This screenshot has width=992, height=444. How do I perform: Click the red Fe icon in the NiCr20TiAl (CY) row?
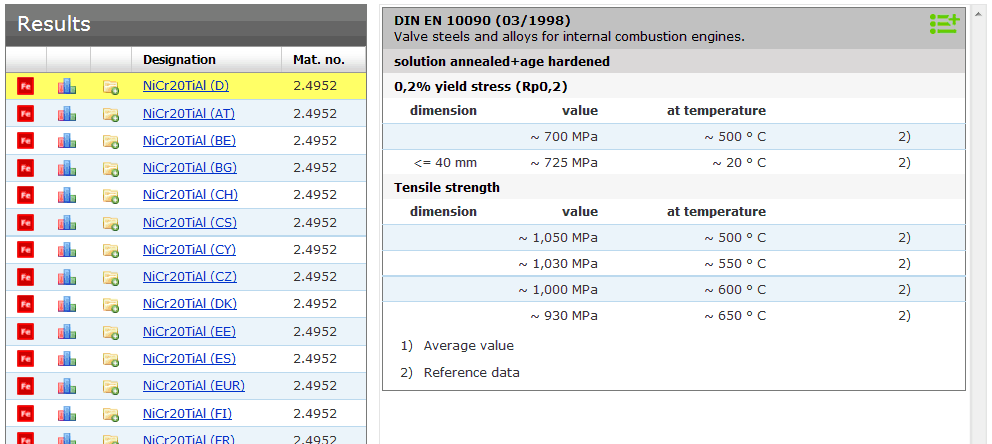[x=26, y=249]
